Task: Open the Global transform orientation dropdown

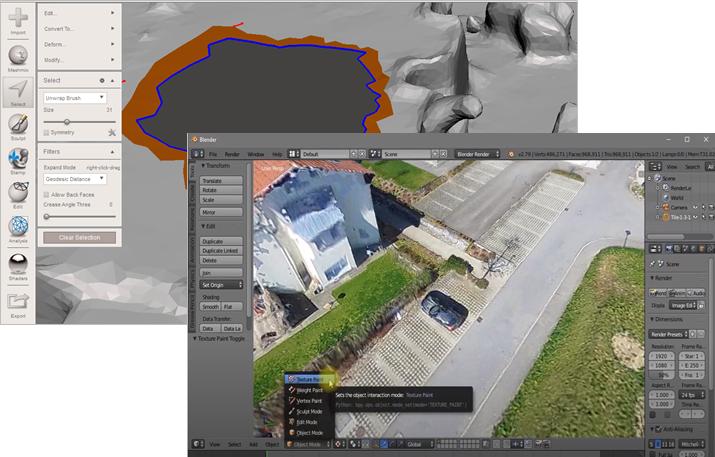Action: [x=420, y=444]
